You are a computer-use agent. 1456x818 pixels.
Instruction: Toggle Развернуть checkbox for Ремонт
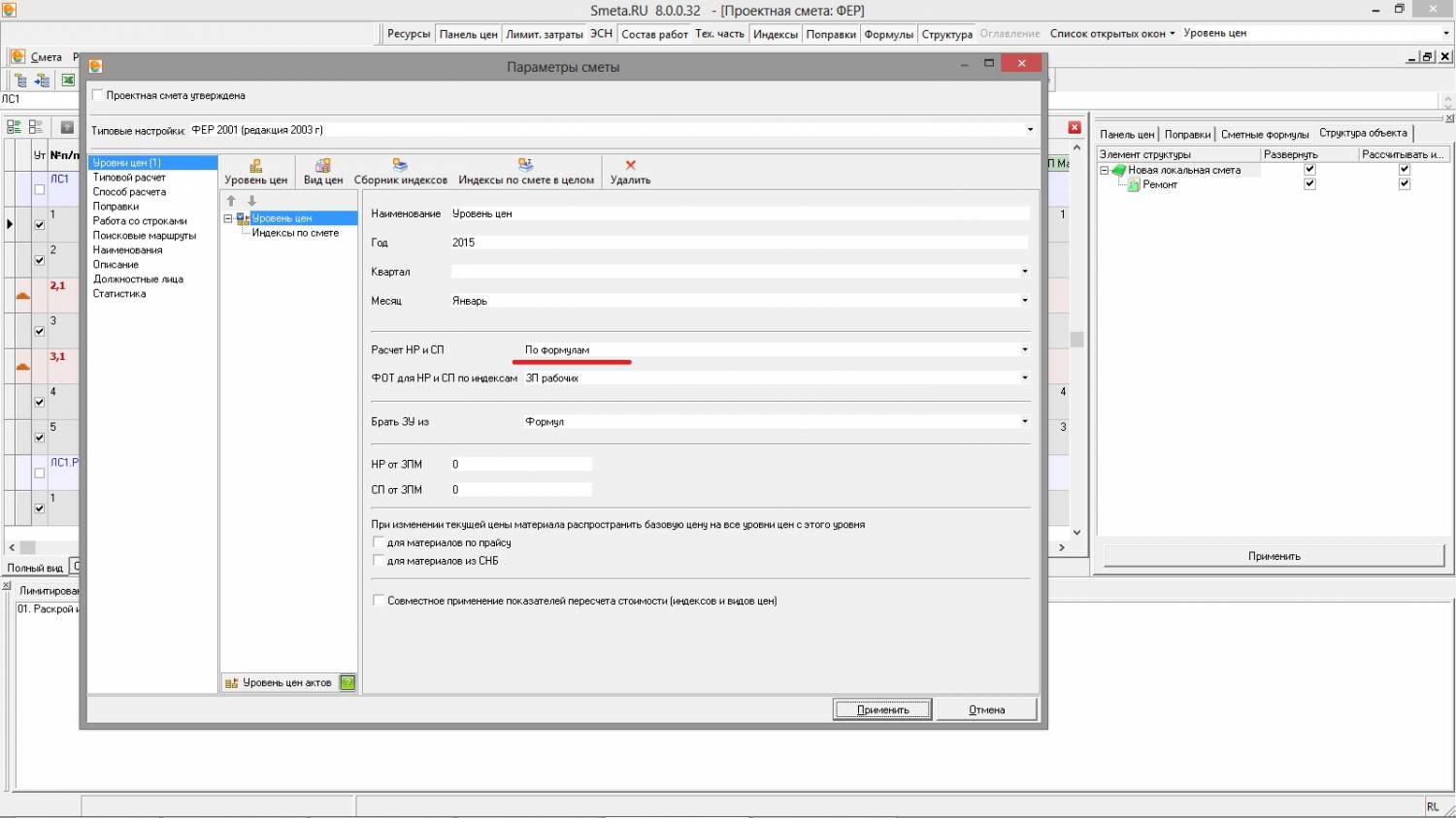click(1309, 184)
